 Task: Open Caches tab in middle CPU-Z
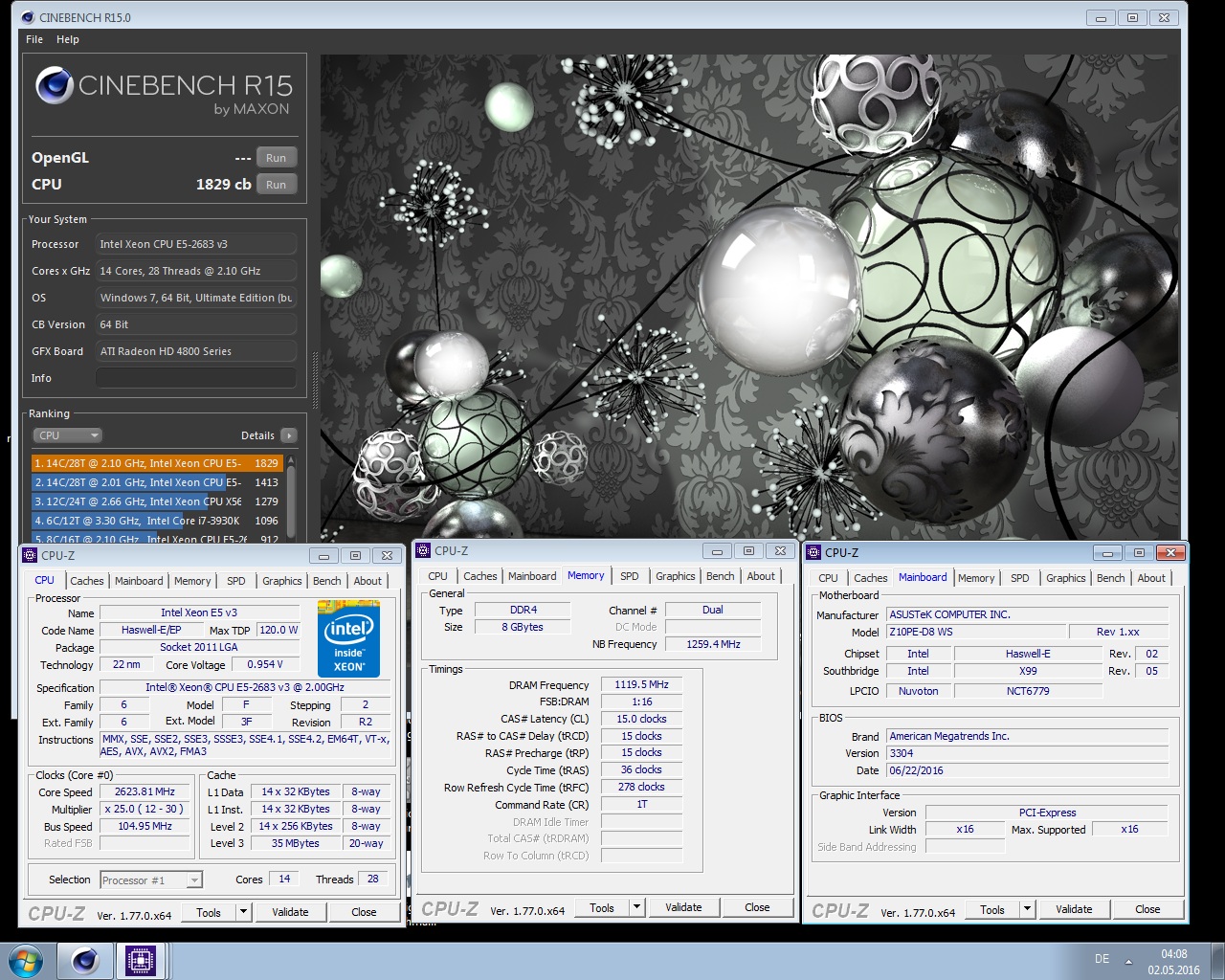pyautogui.click(x=480, y=576)
